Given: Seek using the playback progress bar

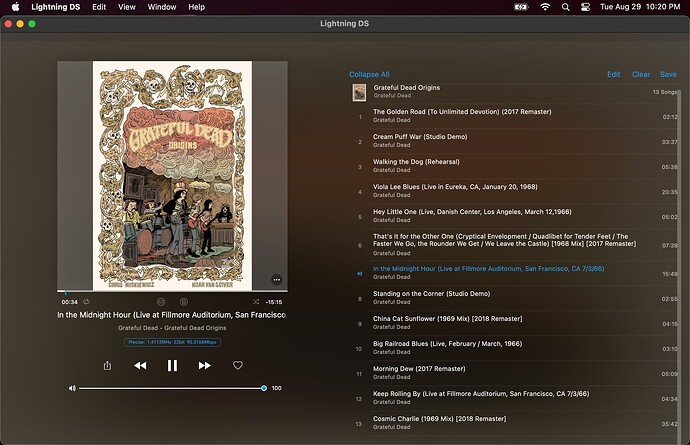Looking at the screenshot, I should point(172,291).
